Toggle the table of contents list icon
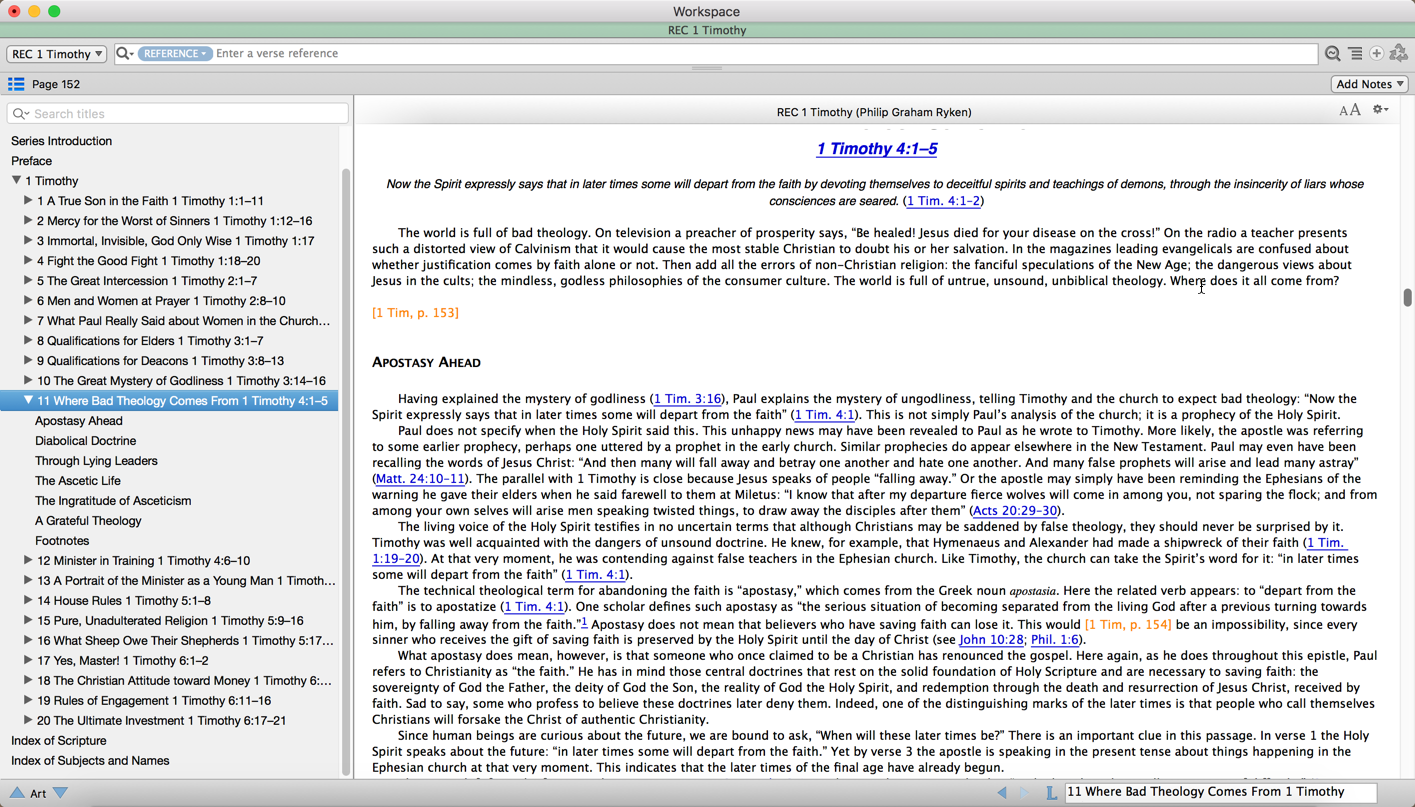The width and height of the screenshot is (1415, 807). pyautogui.click(x=16, y=84)
